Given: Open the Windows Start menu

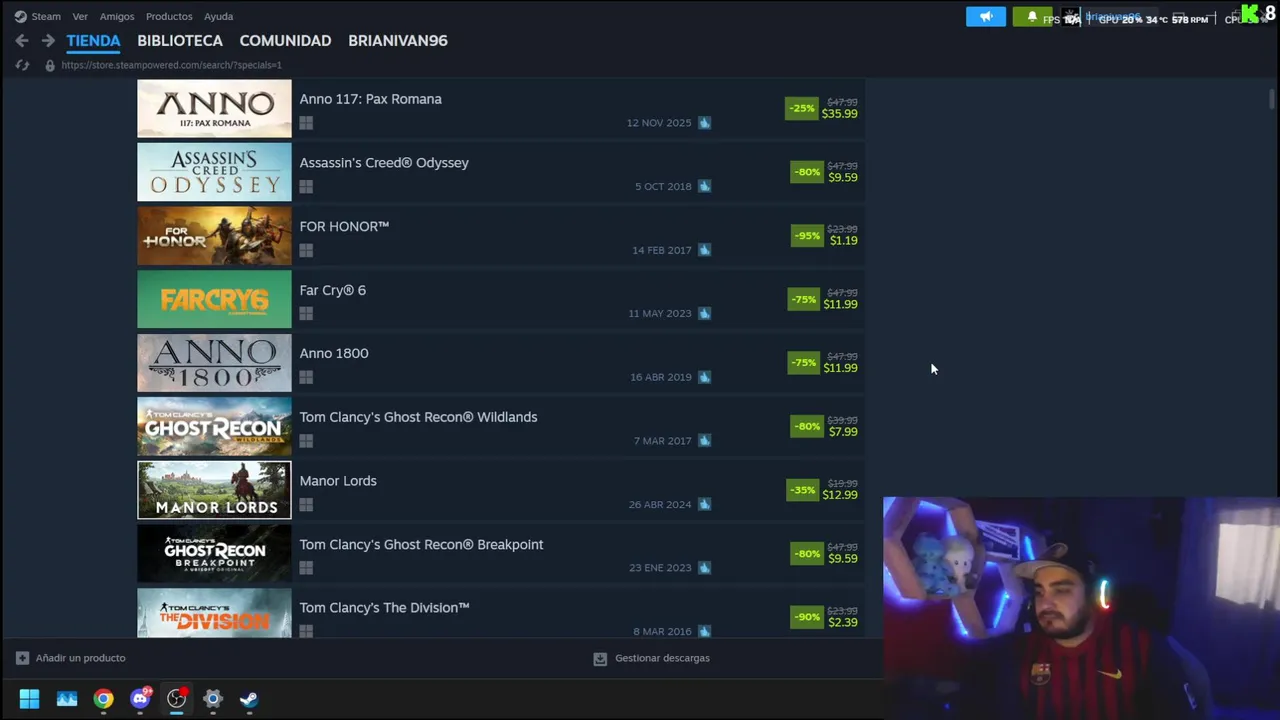Looking at the screenshot, I should click(29, 699).
